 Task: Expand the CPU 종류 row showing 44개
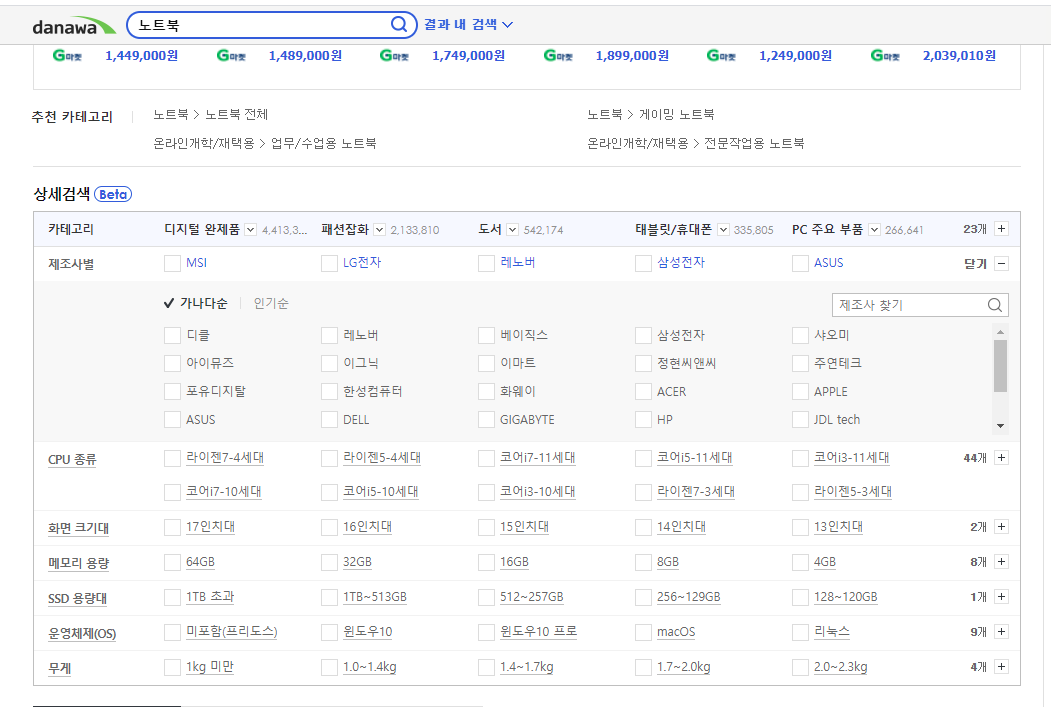(1001, 458)
